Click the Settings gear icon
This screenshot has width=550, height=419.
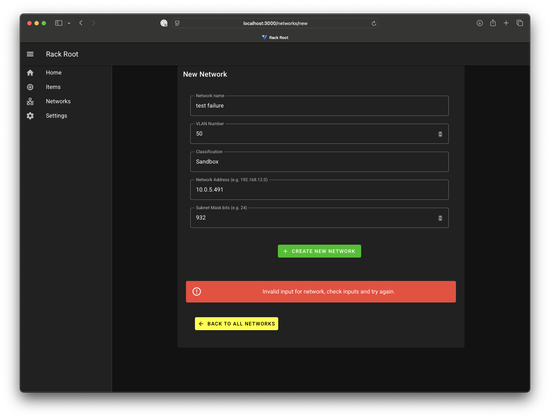30,116
